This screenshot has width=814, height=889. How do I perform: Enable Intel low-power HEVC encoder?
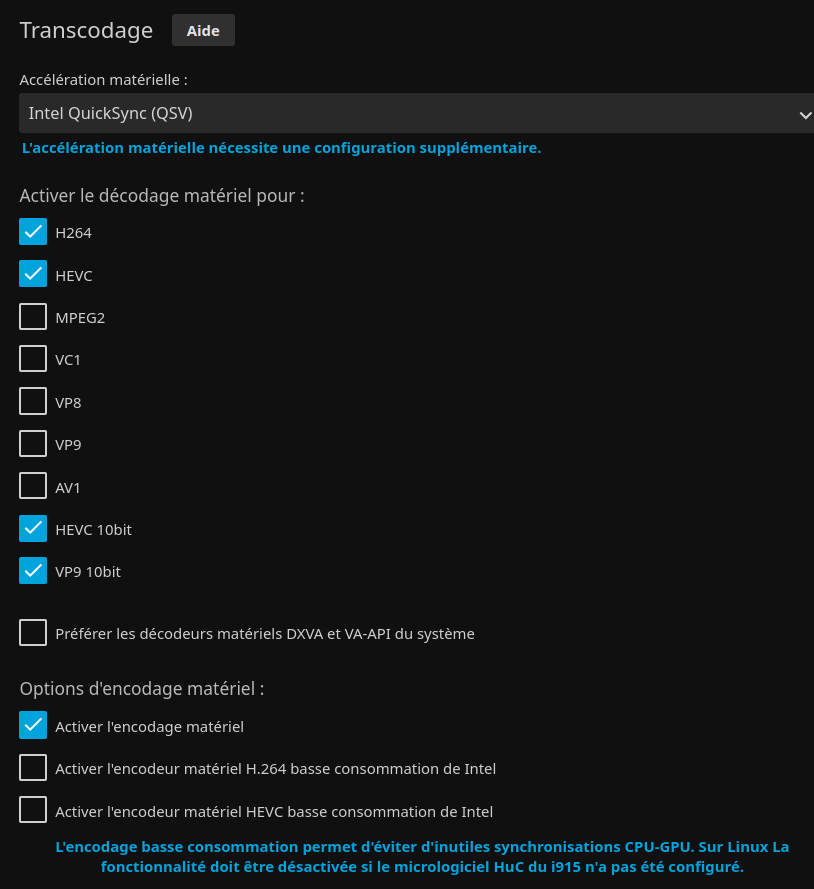click(33, 810)
